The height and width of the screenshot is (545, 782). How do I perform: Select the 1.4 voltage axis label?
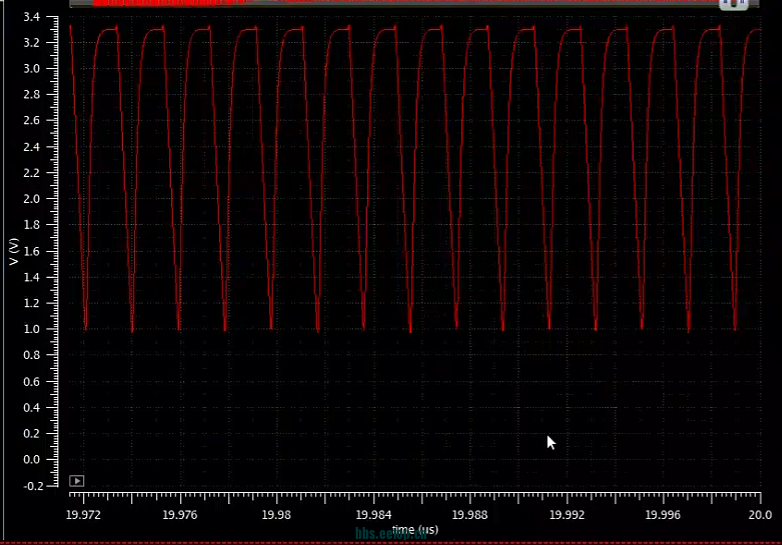[31, 277]
